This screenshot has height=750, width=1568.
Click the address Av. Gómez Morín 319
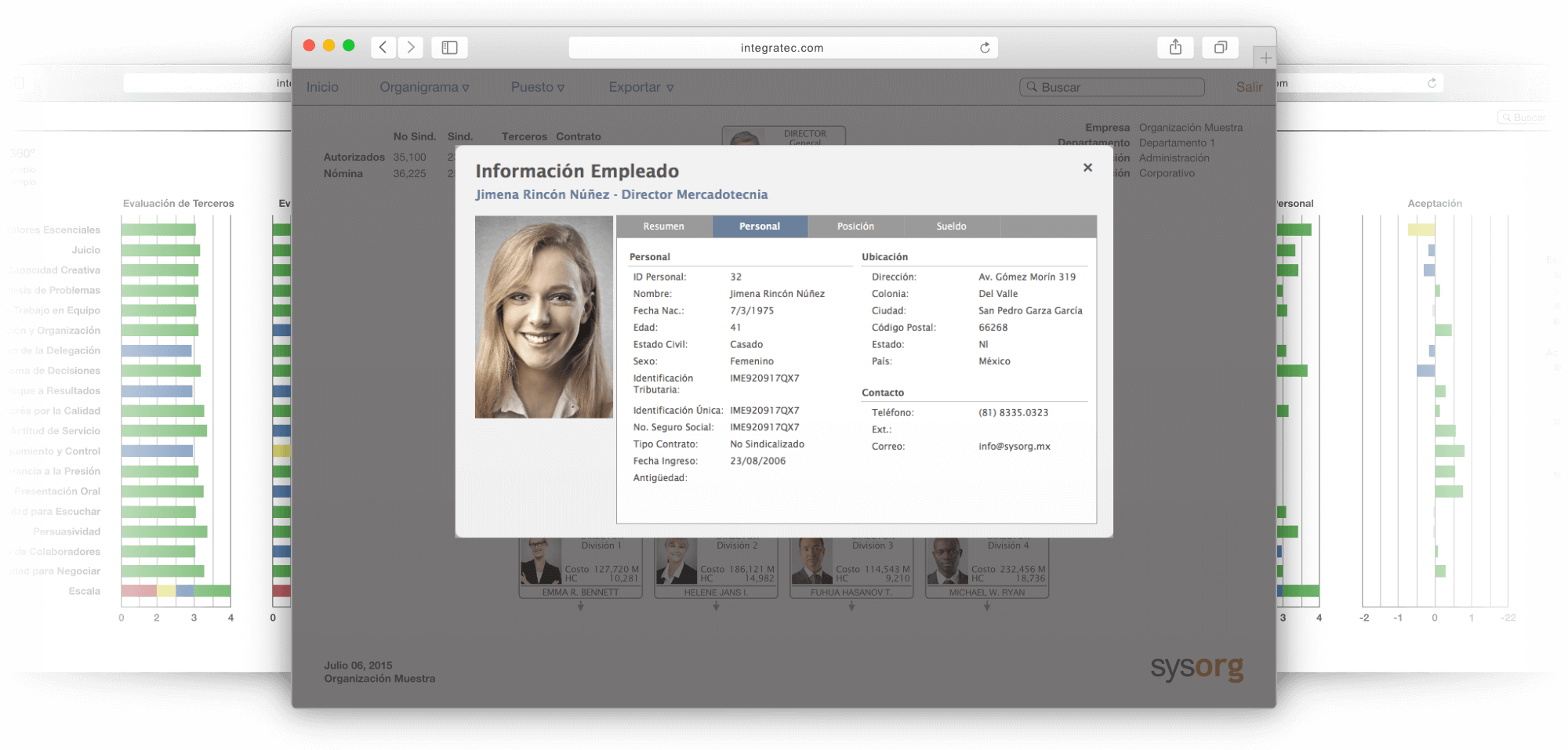[1027, 277]
